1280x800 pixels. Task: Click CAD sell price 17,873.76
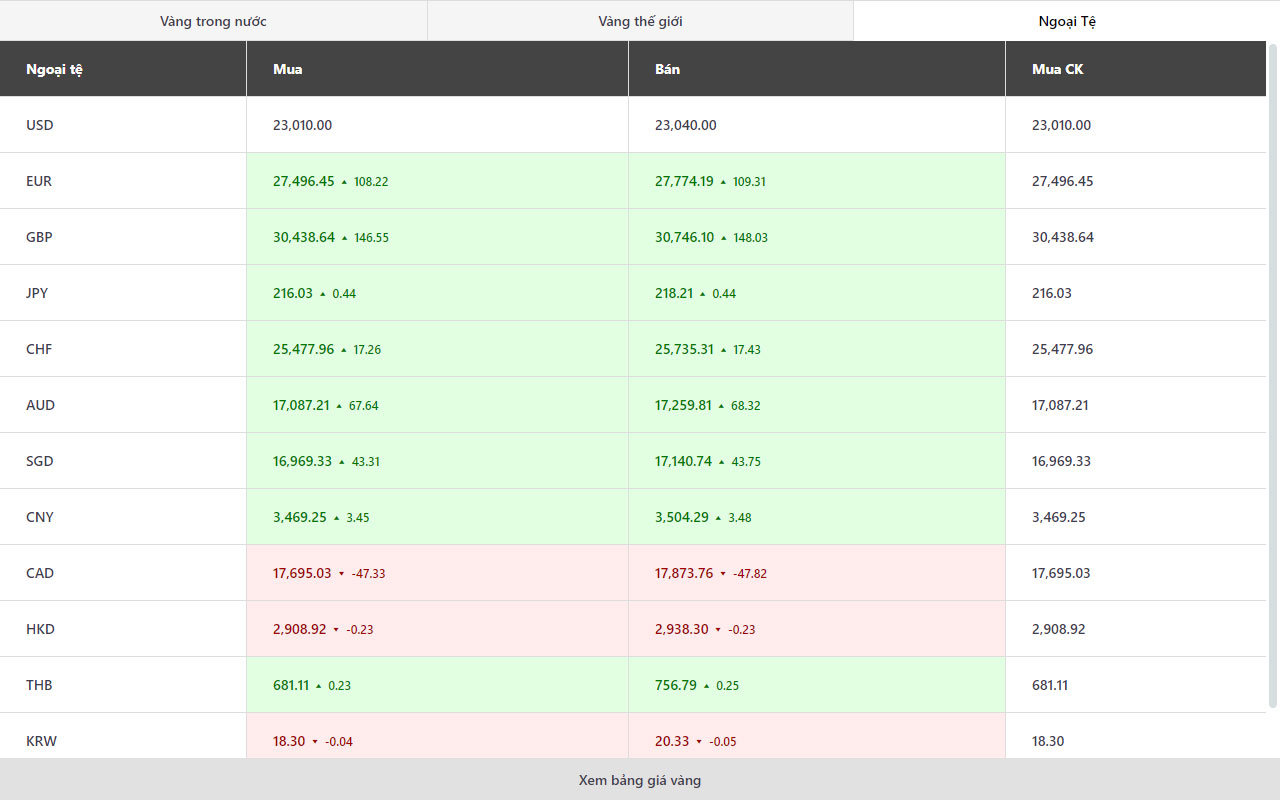click(x=684, y=573)
